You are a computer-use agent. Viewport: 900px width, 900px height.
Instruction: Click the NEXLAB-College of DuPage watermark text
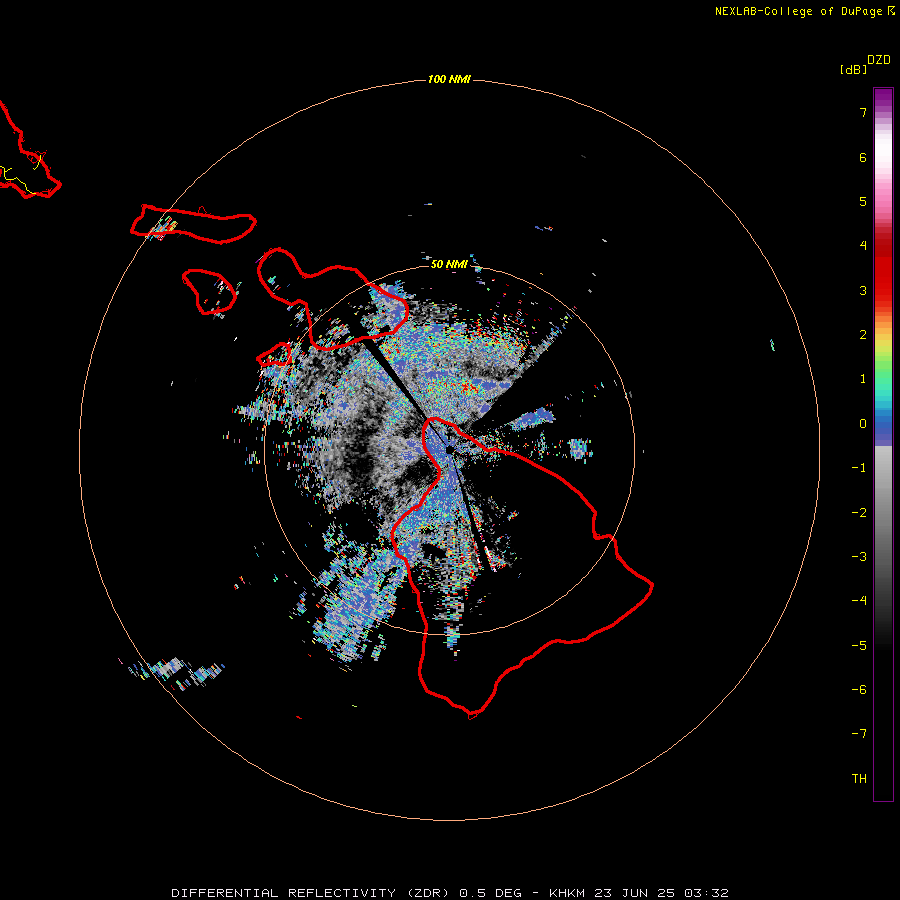805,11
